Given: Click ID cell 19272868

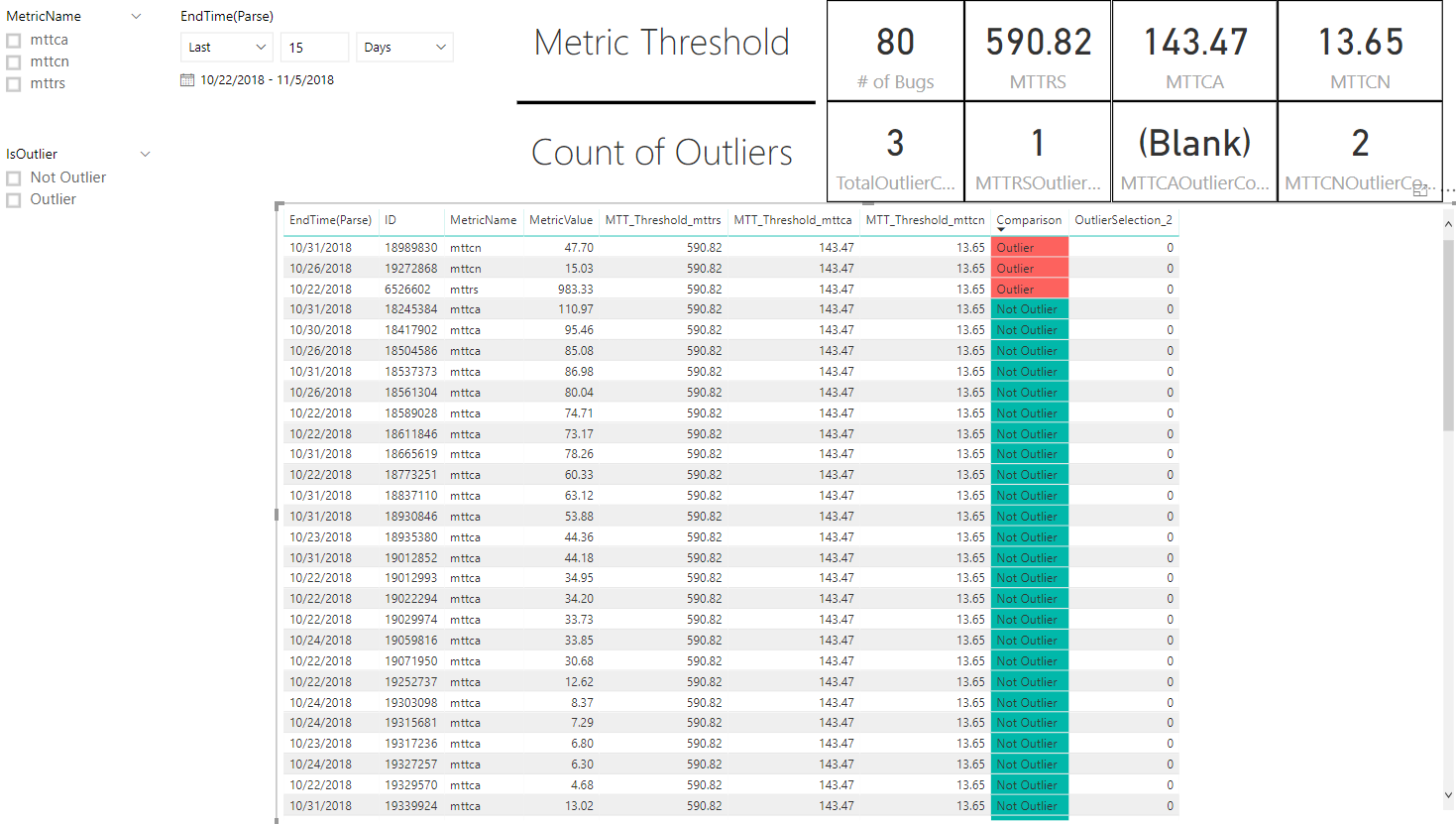Looking at the screenshot, I should pos(410,269).
